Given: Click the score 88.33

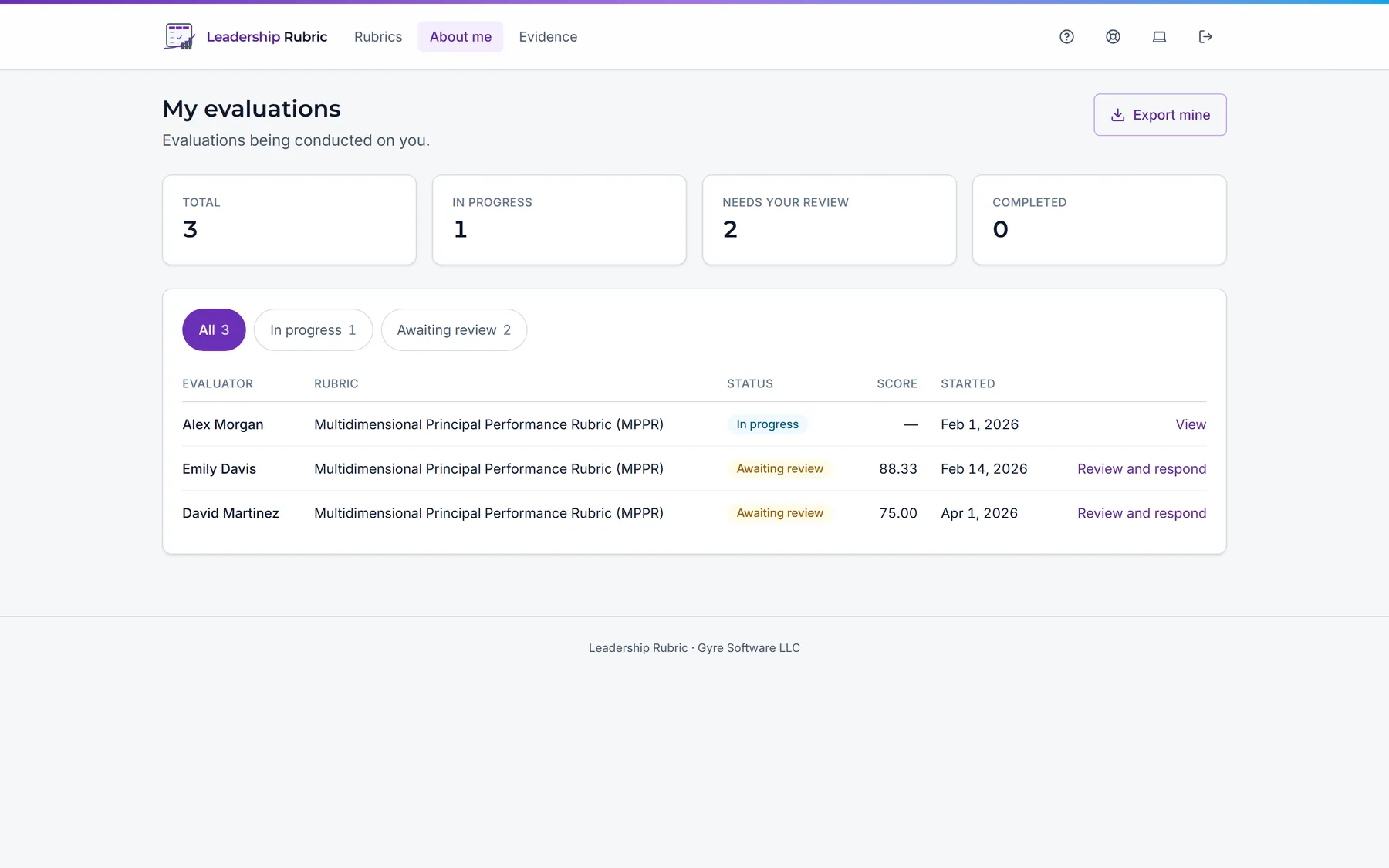Looking at the screenshot, I should [x=898, y=468].
